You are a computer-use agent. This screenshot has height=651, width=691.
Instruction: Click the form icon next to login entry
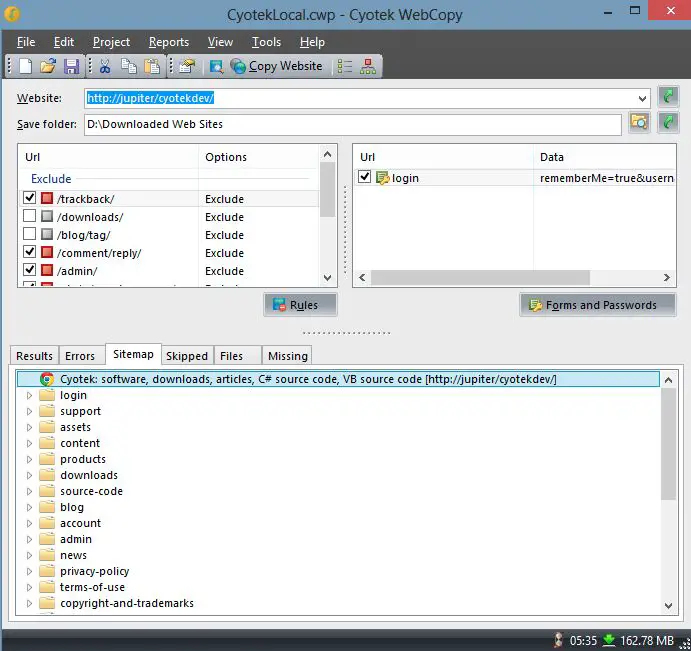pyautogui.click(x=382, y=178)
